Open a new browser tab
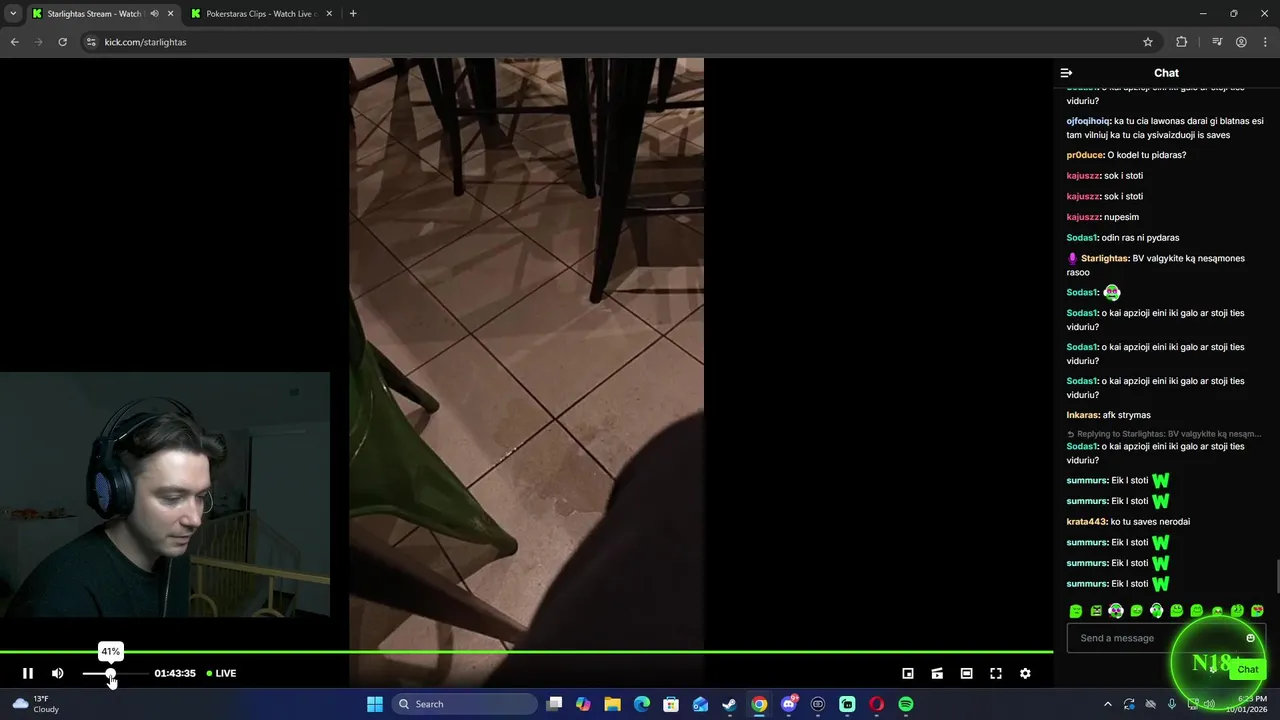1280x720 pixels. coord(353,14)
